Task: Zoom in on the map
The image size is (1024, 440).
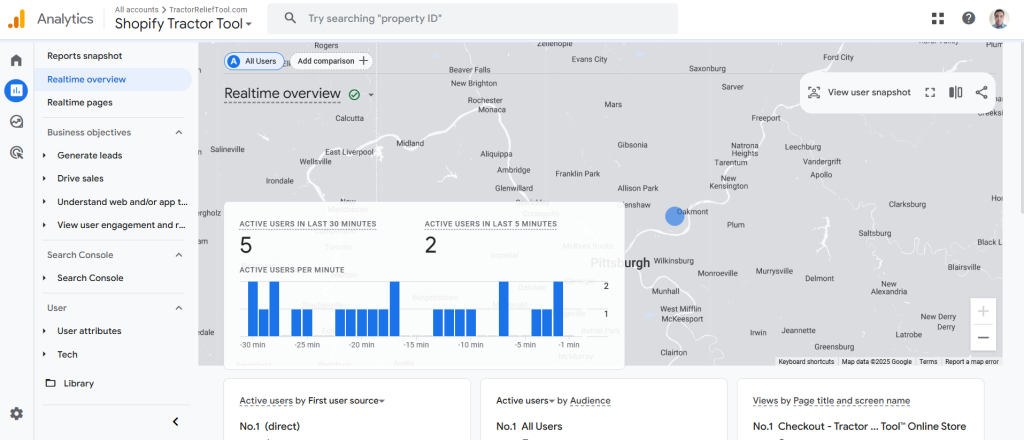Action: pyautogui.click(x=983, y=311)
